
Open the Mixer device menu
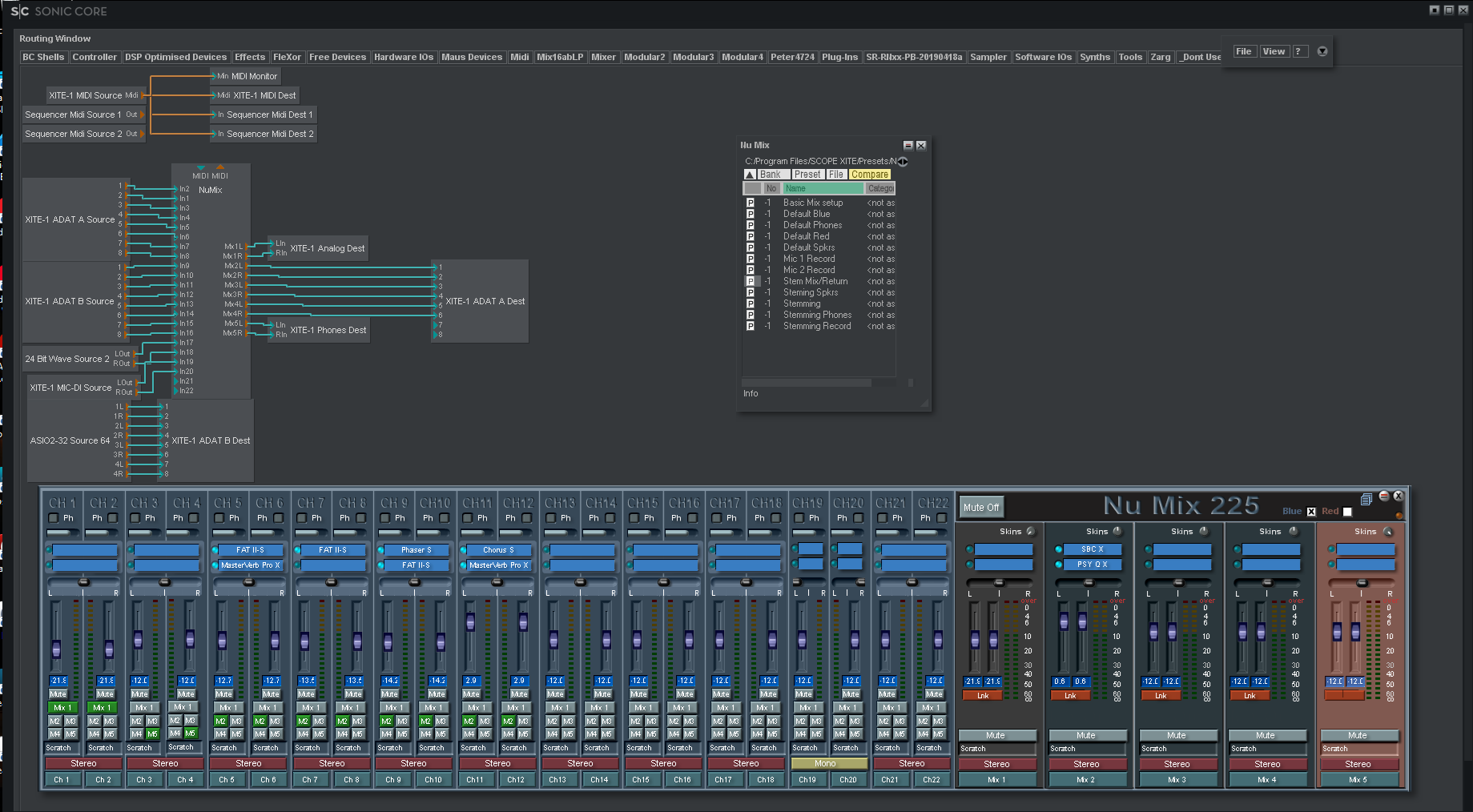click(x=603, y=57)
